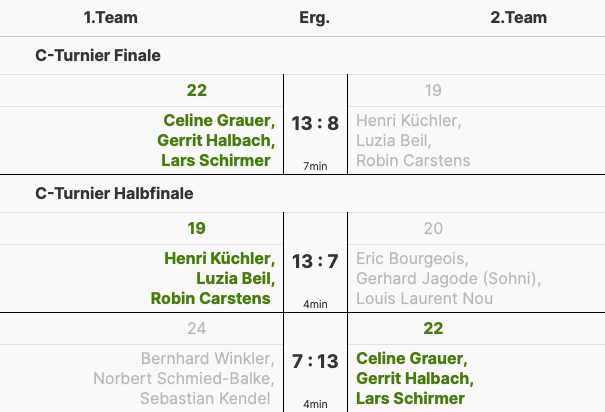Click the Erg. column header
The image size is (605, 412).
coord(314,19)
